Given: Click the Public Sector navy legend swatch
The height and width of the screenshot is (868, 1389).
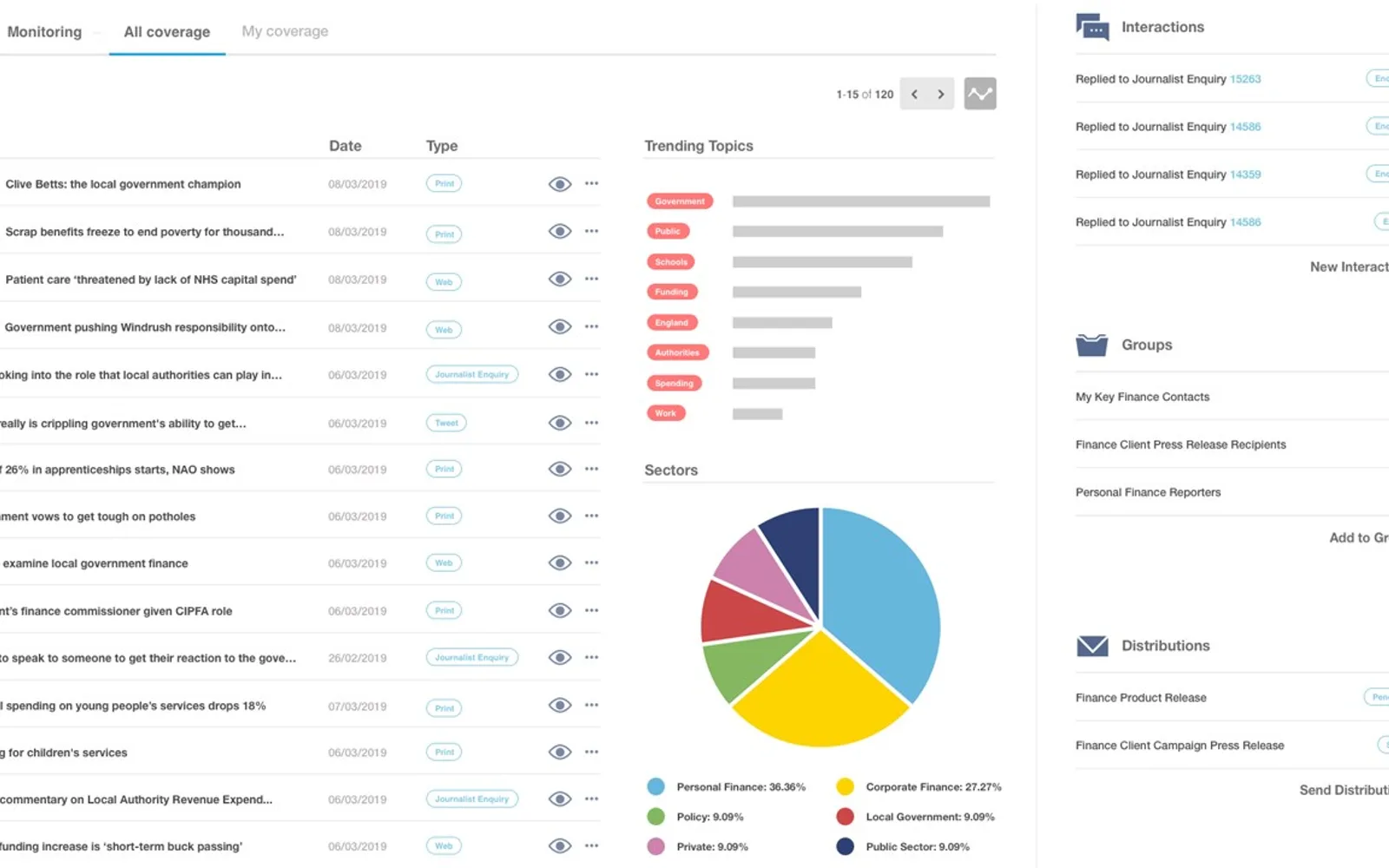Looking at the screenshot, I should point(845,846).
